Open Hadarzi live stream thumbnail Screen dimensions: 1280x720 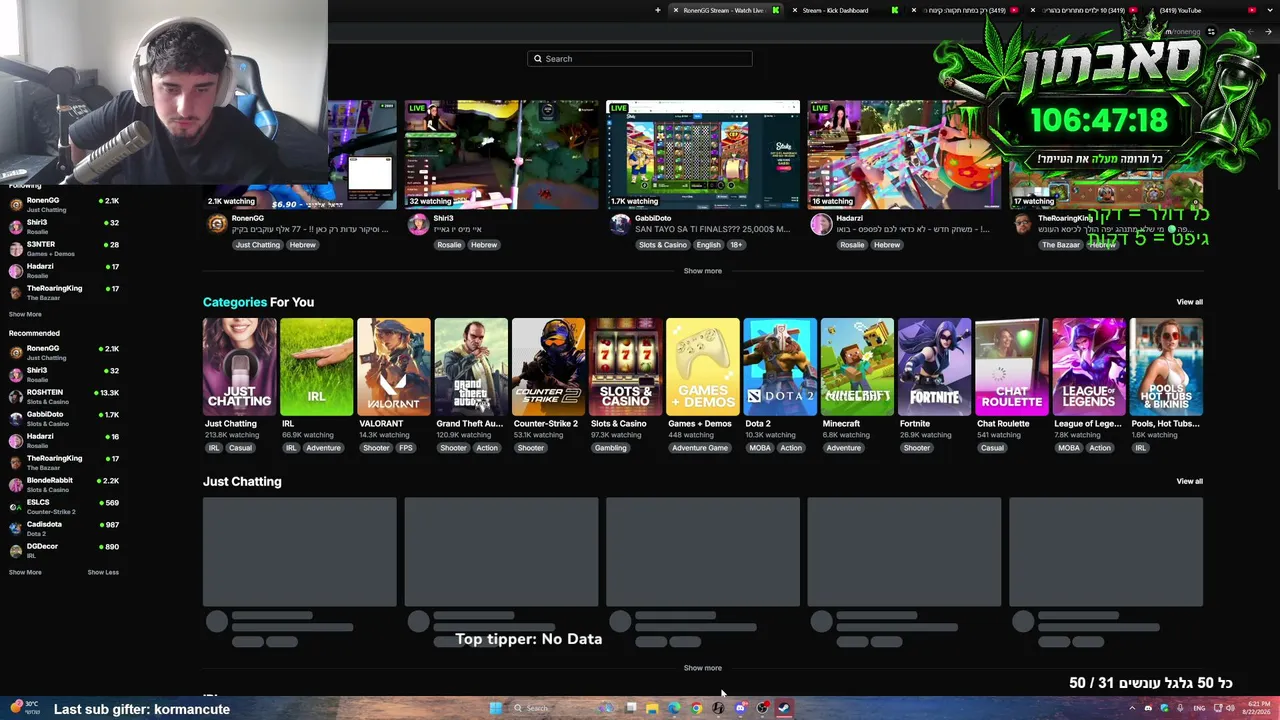[x=904, y=155]
